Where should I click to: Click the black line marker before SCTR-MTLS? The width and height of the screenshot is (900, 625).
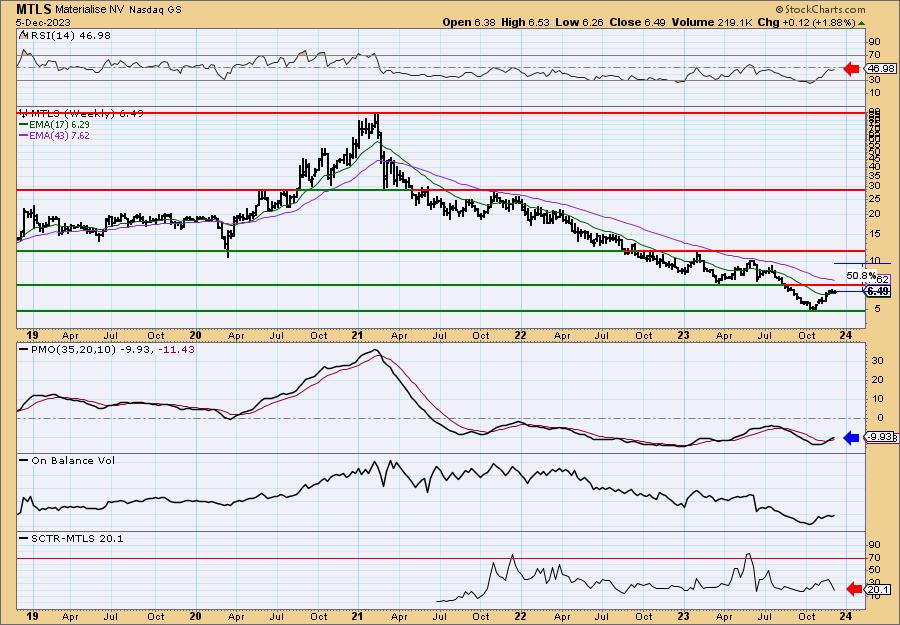[x=24, y=538]
